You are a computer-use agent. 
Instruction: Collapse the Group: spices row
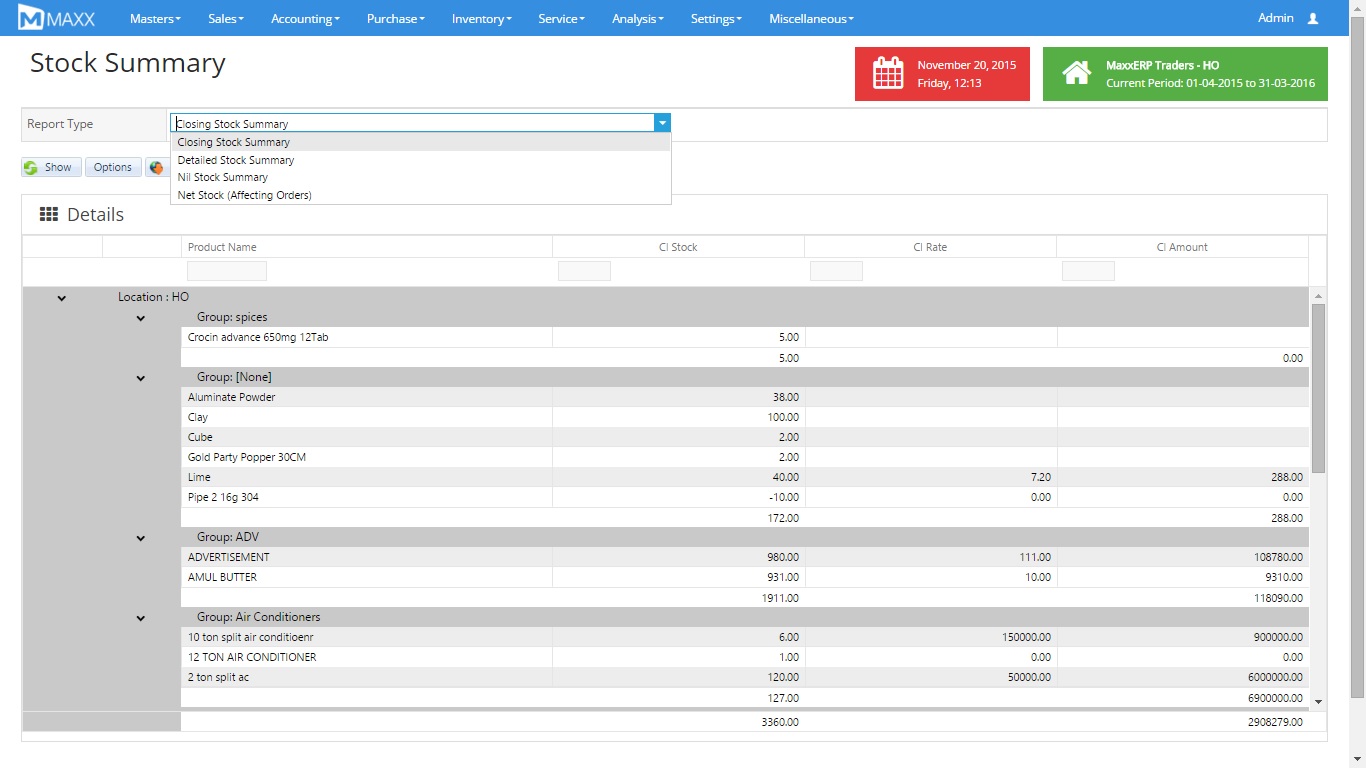pyautogui.click(x=141, y=318)
